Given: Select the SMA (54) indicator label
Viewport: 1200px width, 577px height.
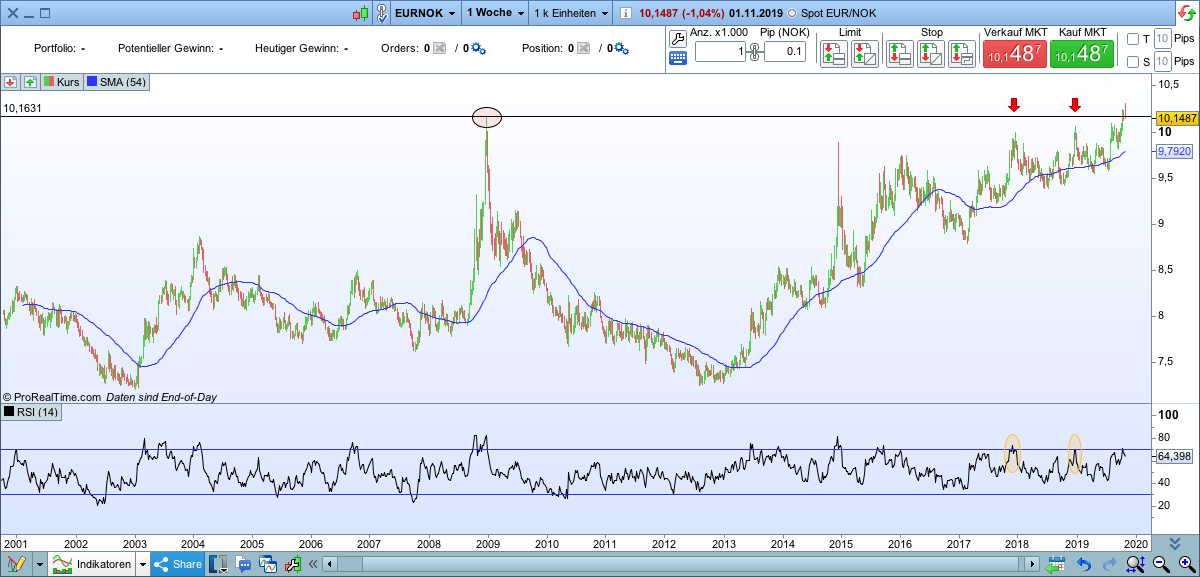Looking at the screenshot, I should [116, 82].
